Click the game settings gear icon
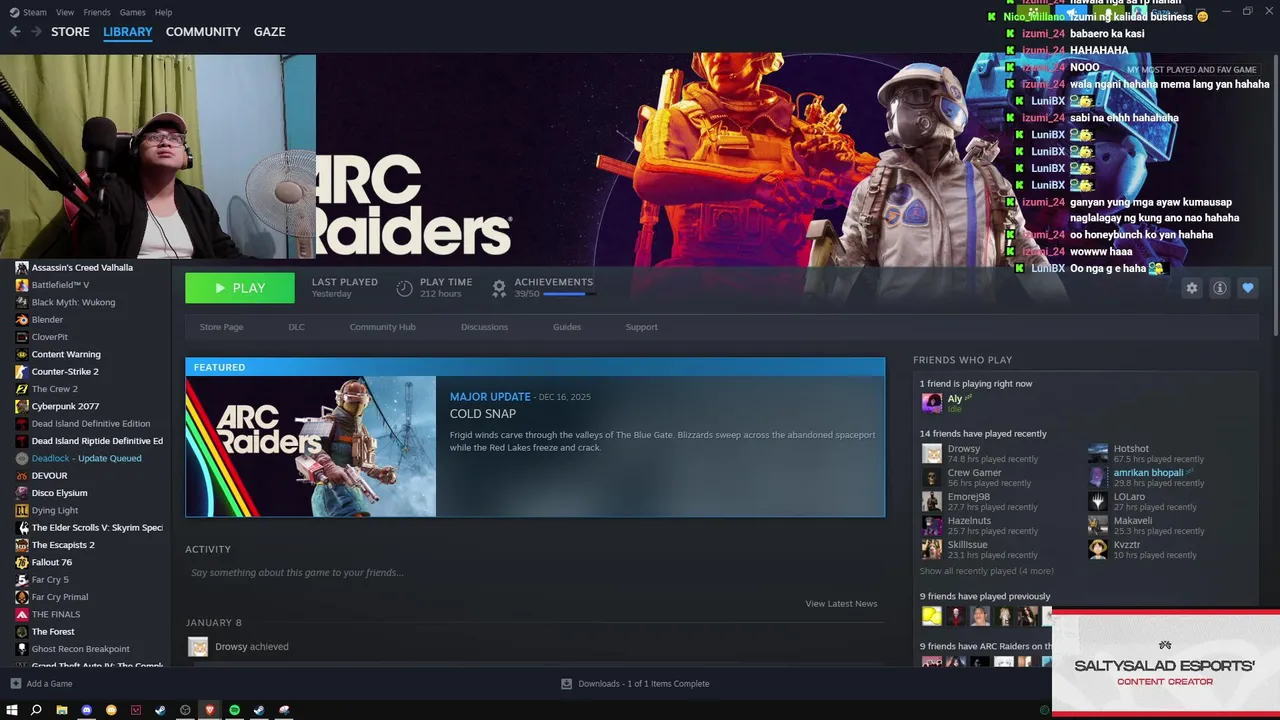 (1191, 288)
